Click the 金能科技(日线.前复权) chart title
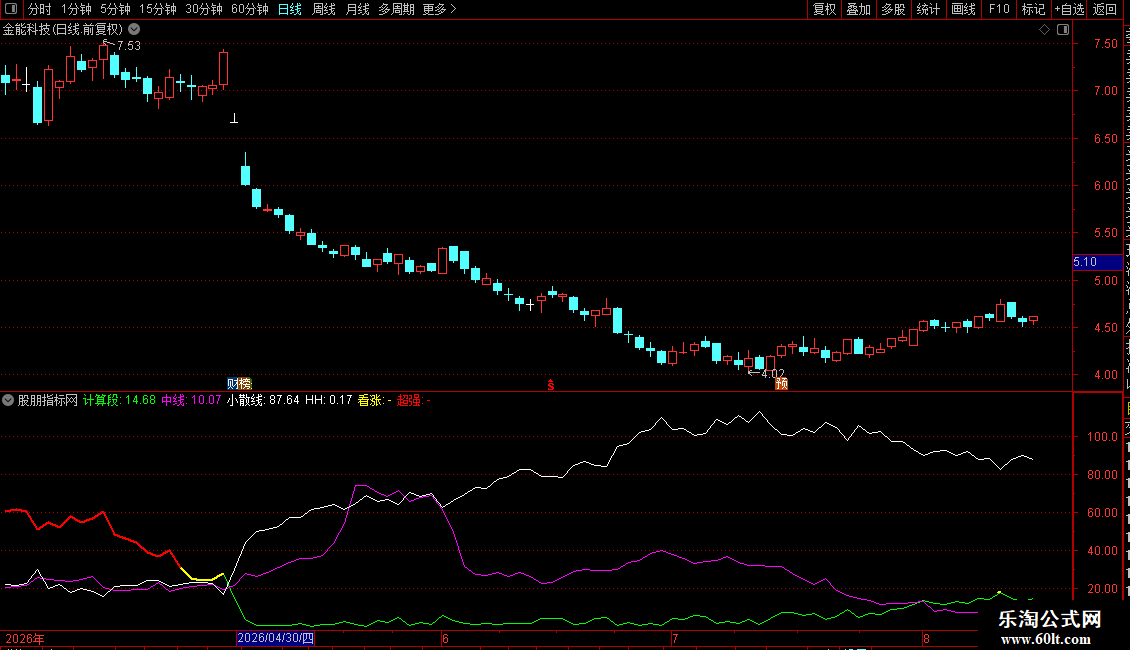This screenshot has height=650, width=1130. [x=63, y=30]
